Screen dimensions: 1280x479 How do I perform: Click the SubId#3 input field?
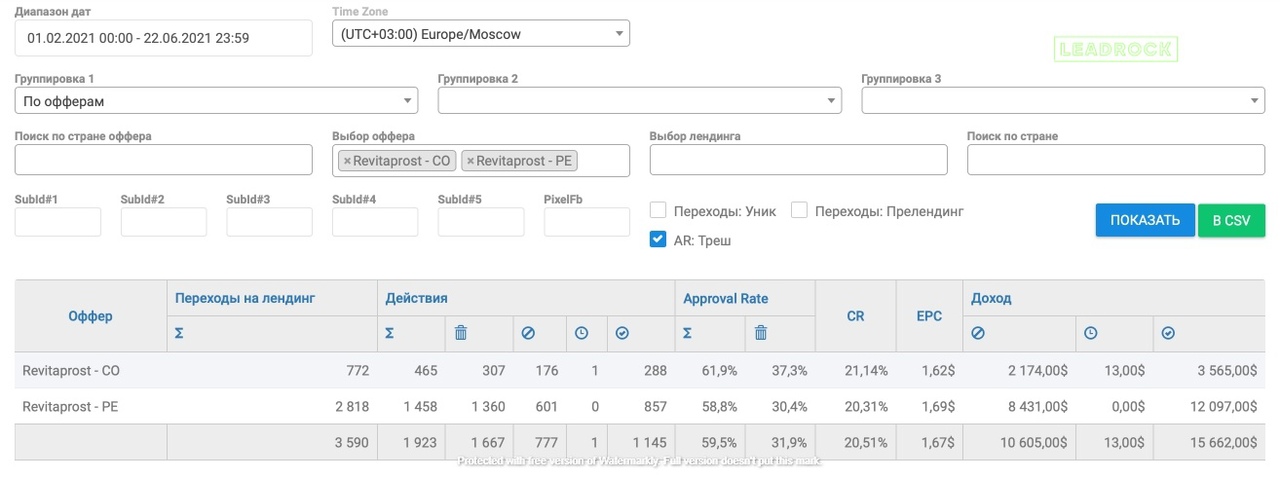(270, 222)
